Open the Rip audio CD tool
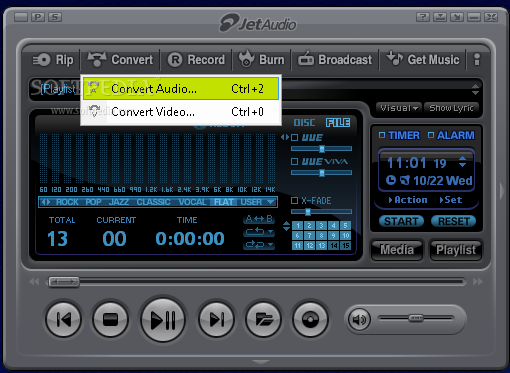The image size is (510, 373). tap(53, 60)
